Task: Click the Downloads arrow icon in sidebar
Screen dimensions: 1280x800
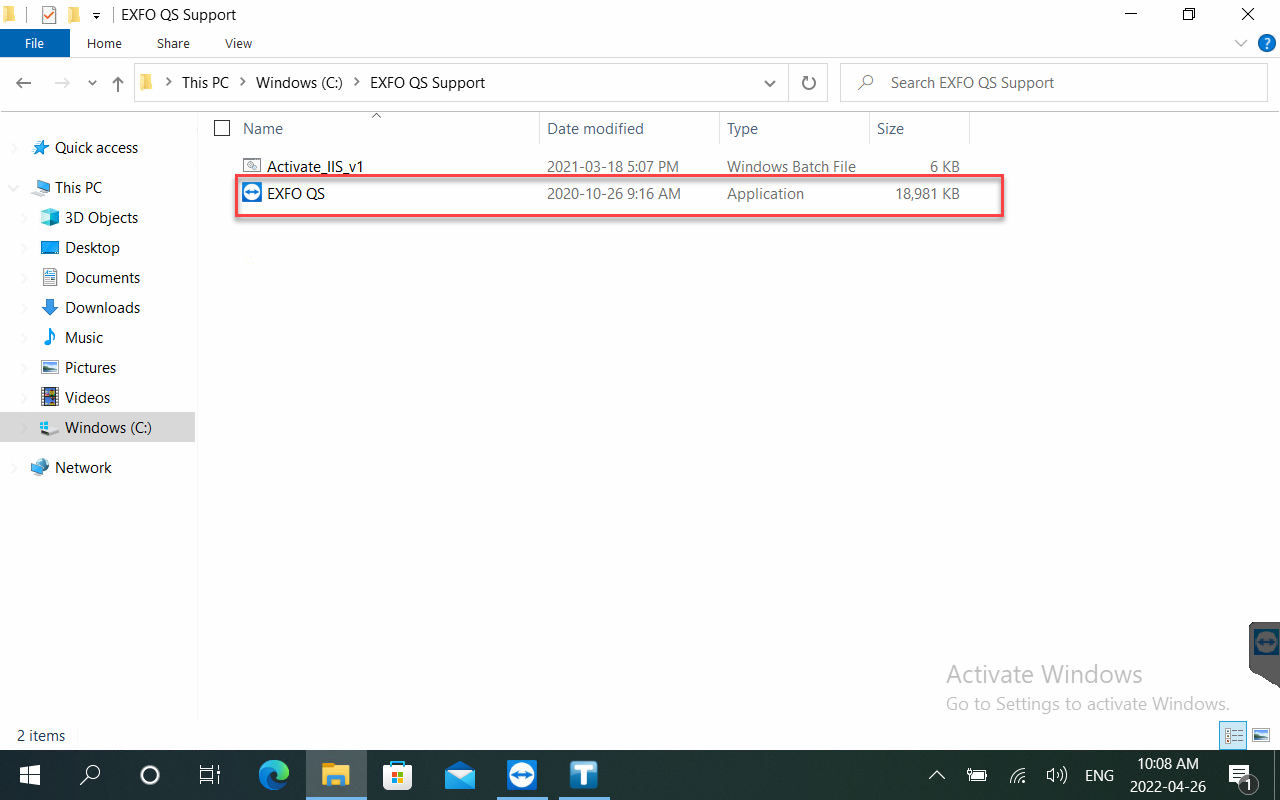Action: click(49, 307)
